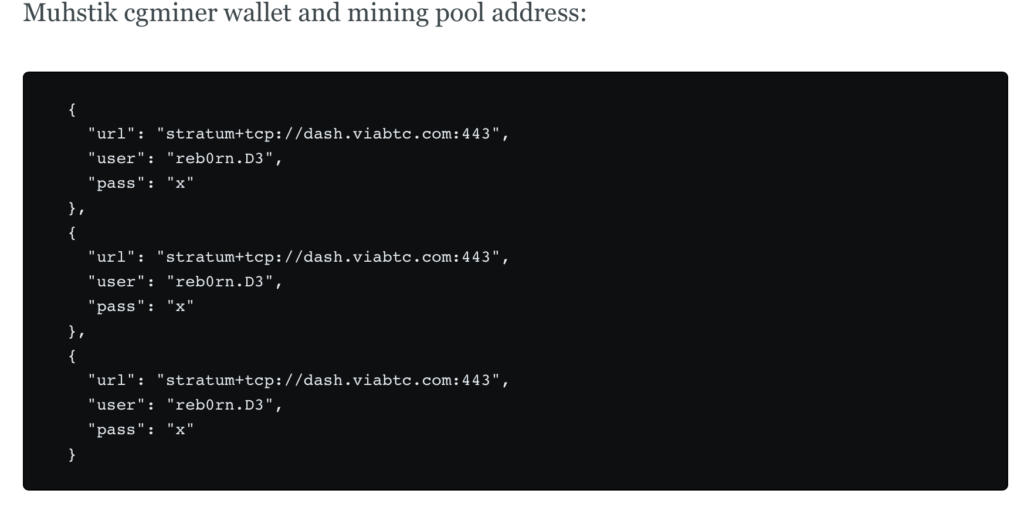Viewport: 1024px width, 507px height.
Task: Click the first '},' closing brace with comma
Action: 76,209
